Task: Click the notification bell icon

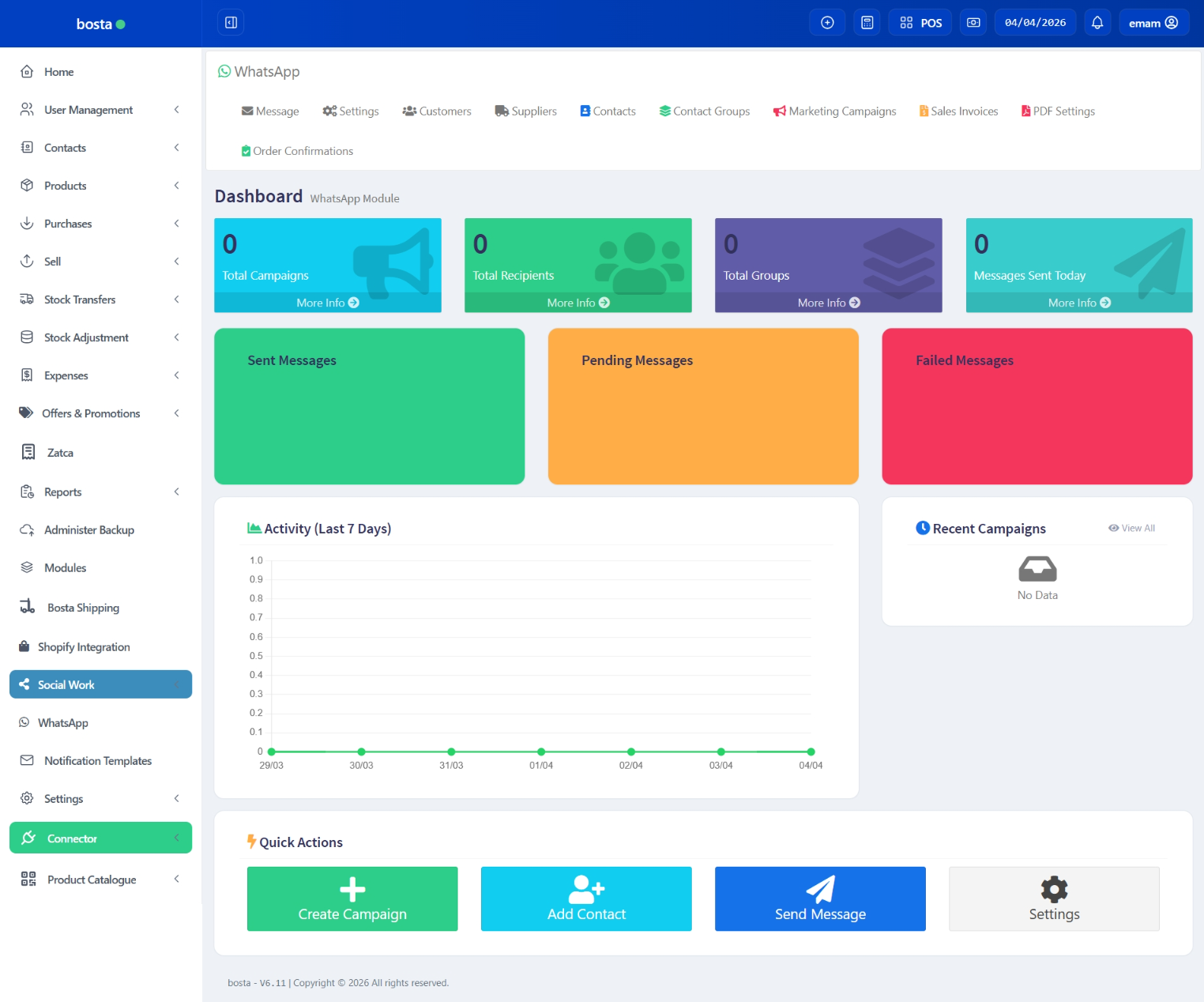Action: (x=1097, y=23)
